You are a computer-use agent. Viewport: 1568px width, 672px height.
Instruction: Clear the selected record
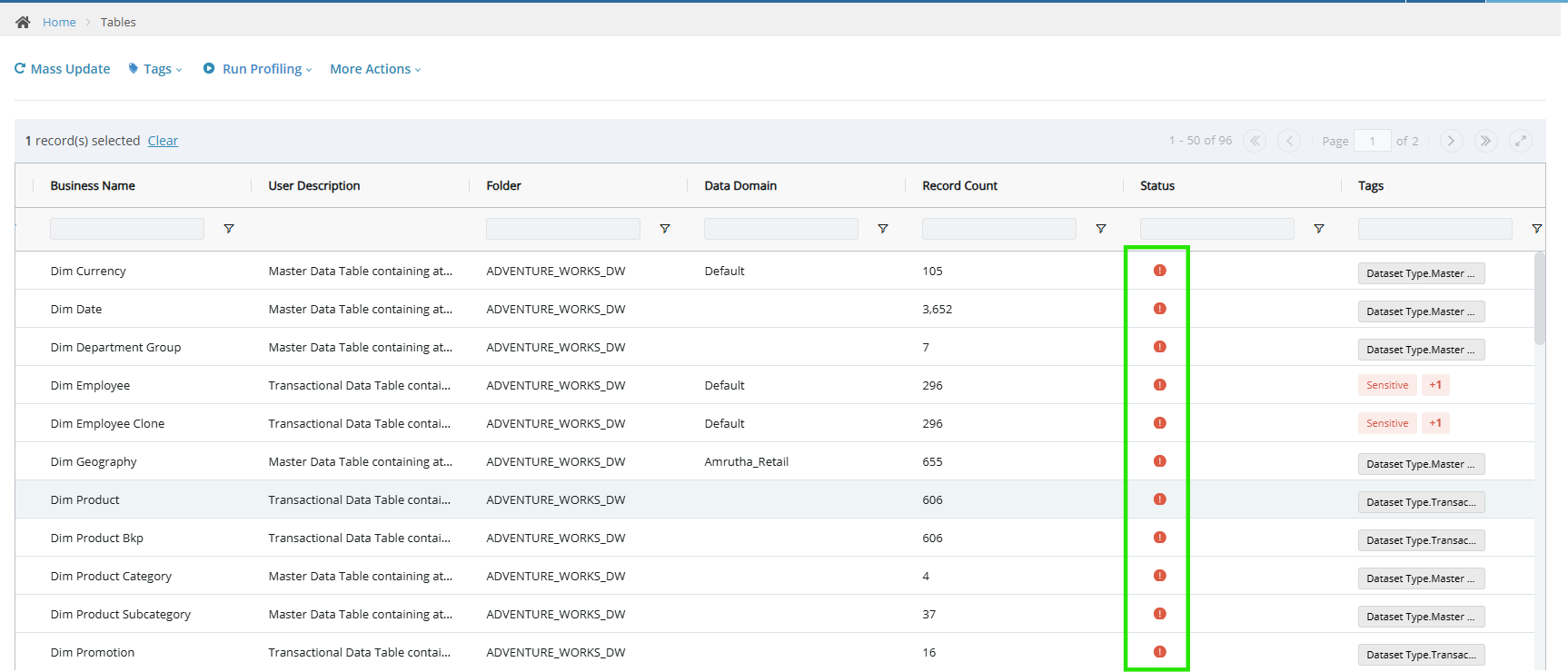tap(163, 141)
